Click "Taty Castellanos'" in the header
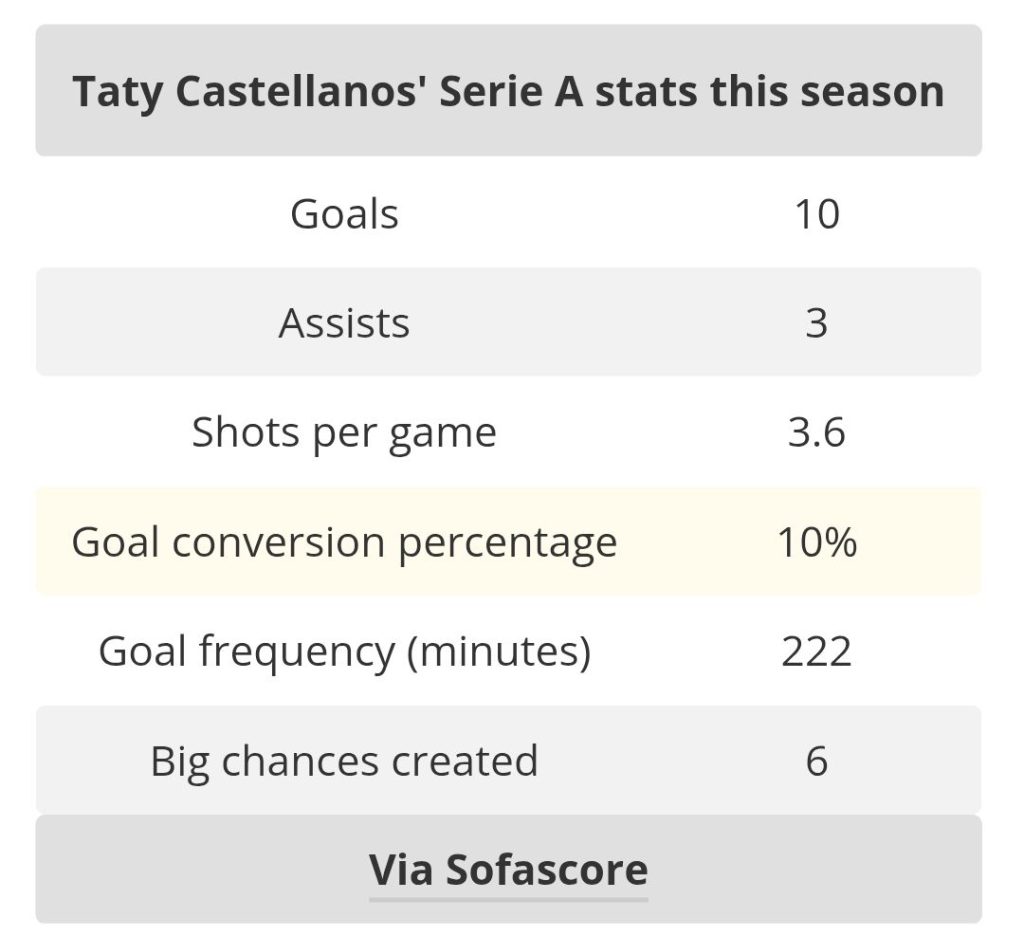Image resolution: width=1024 pixels, height=936 pixels. tap(249, 92)
